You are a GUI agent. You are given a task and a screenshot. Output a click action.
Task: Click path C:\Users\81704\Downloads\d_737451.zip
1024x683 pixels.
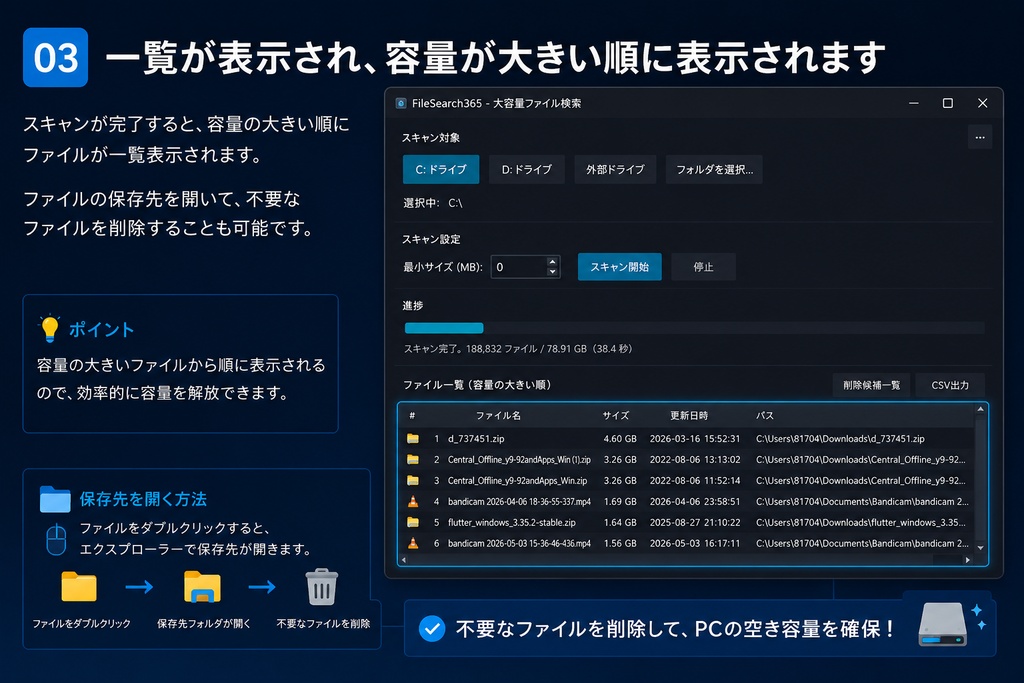(x=840, y=439)
